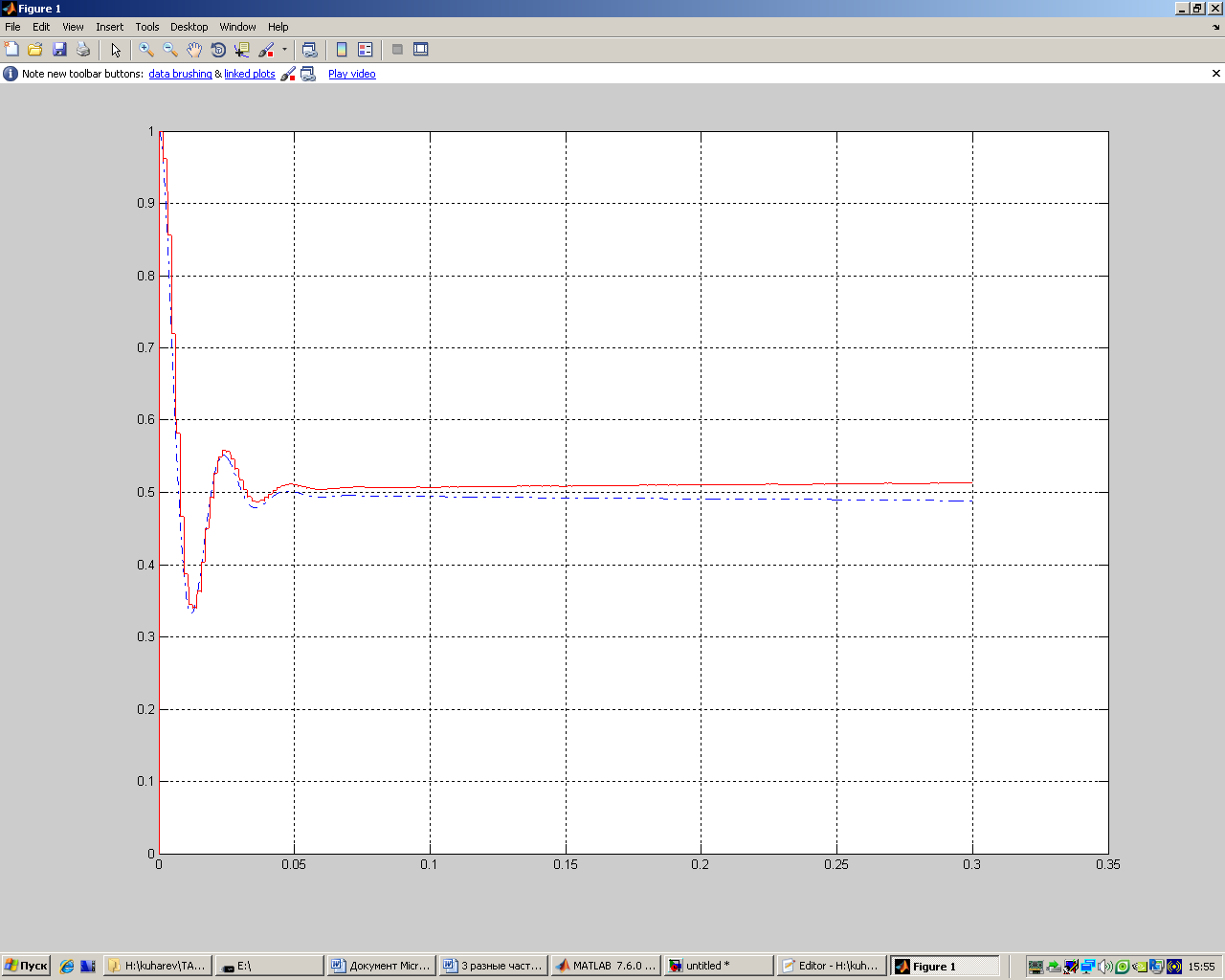Insert a colorbar
The height and width of the screenshot is (980, 1225).
pyautogui.click(x=342, y=49)
